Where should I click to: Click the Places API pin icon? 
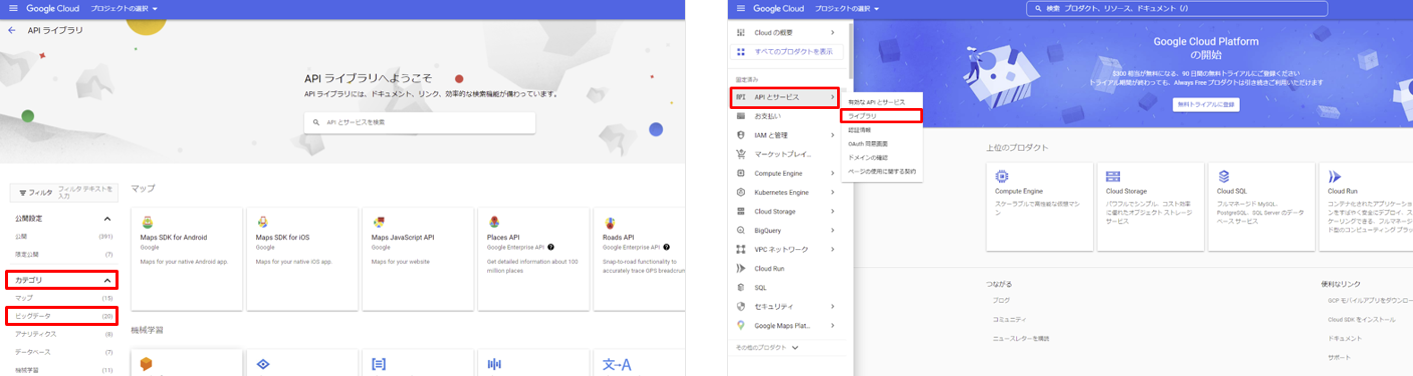tap(494, 222)
